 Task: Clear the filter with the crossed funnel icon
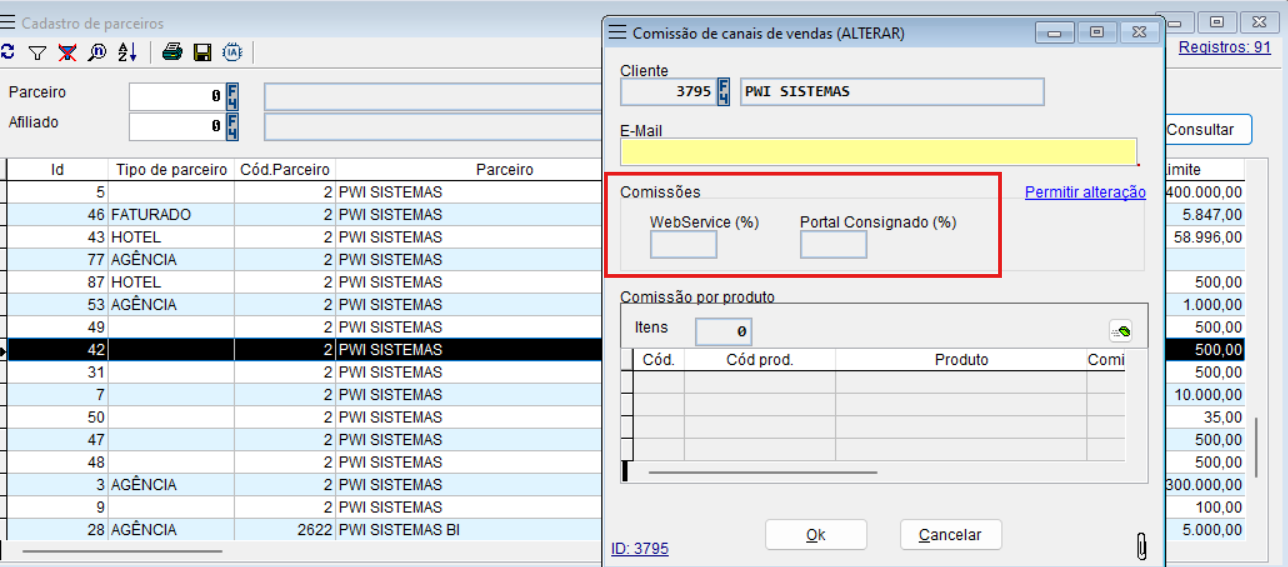(x=67, y=53)
